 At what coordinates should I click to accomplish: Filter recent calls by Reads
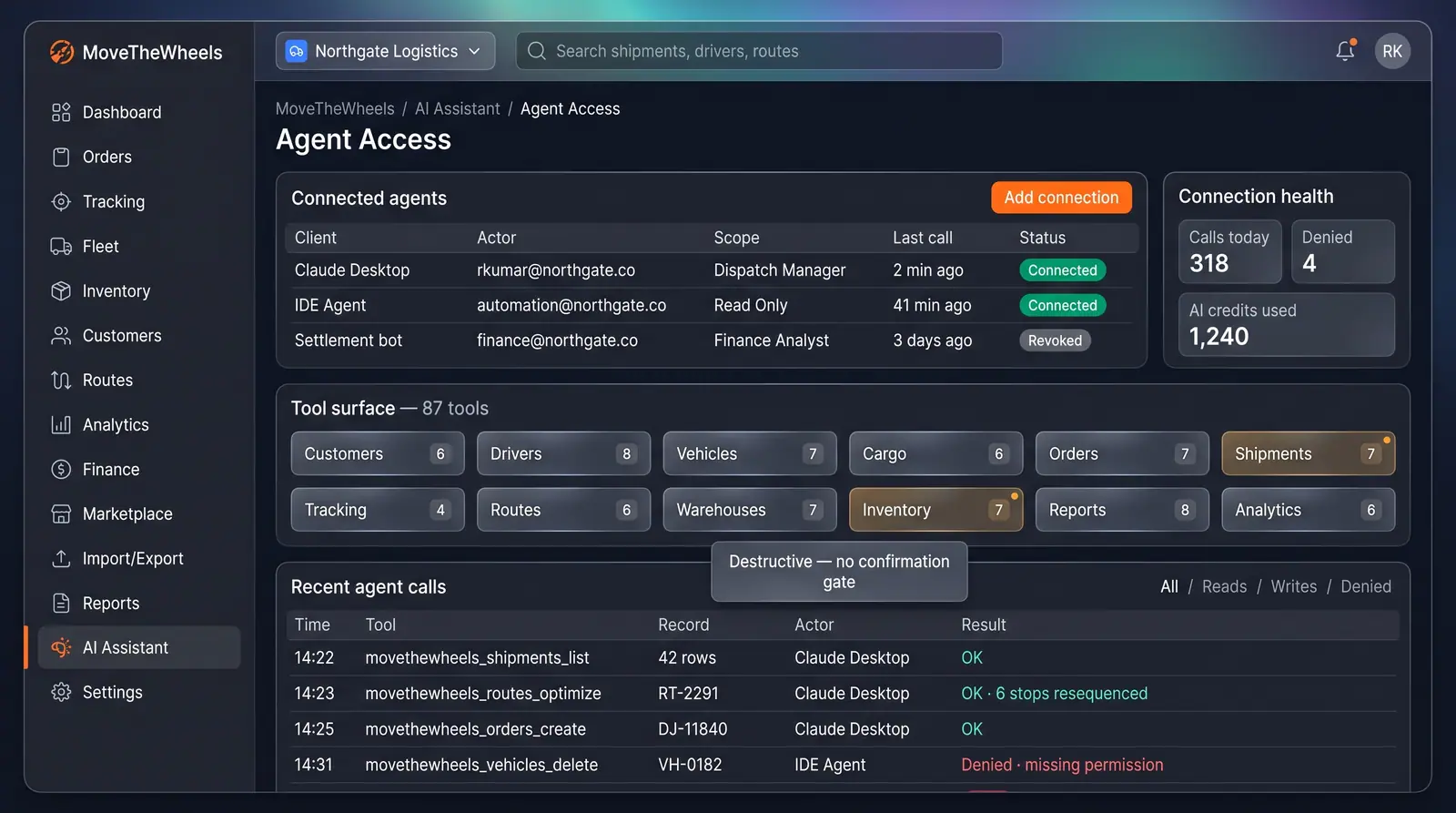[x=1224, y=586]
